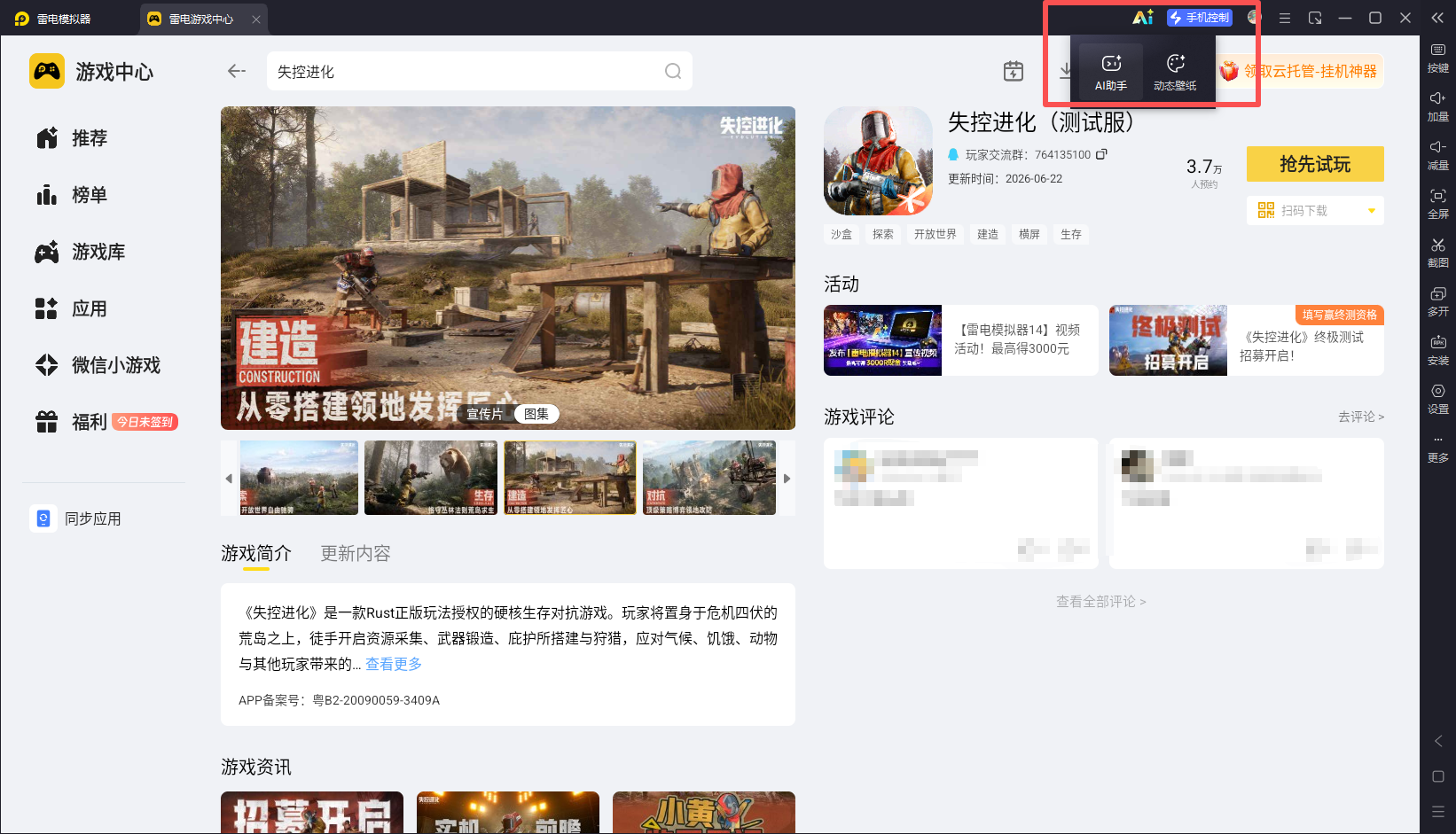Viewport: 1456px width, 834px height.
Task: Toggle gallery to 宣传片 trailer
Action: tap(485, 414)
